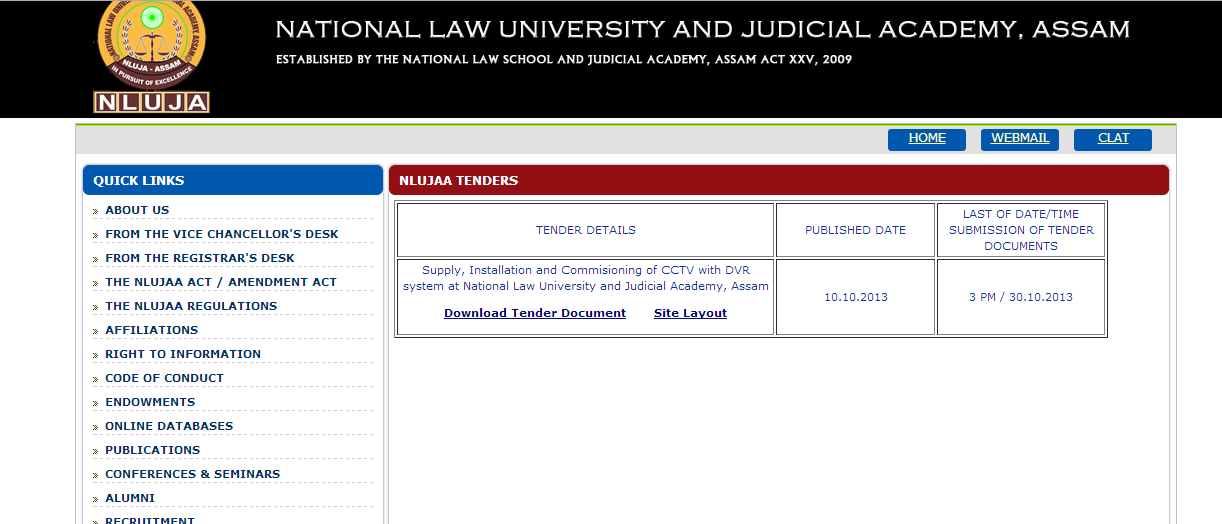This screenshot has width=1222, height=524.
Task: Open the Alumni page
Action: [130, 498]
